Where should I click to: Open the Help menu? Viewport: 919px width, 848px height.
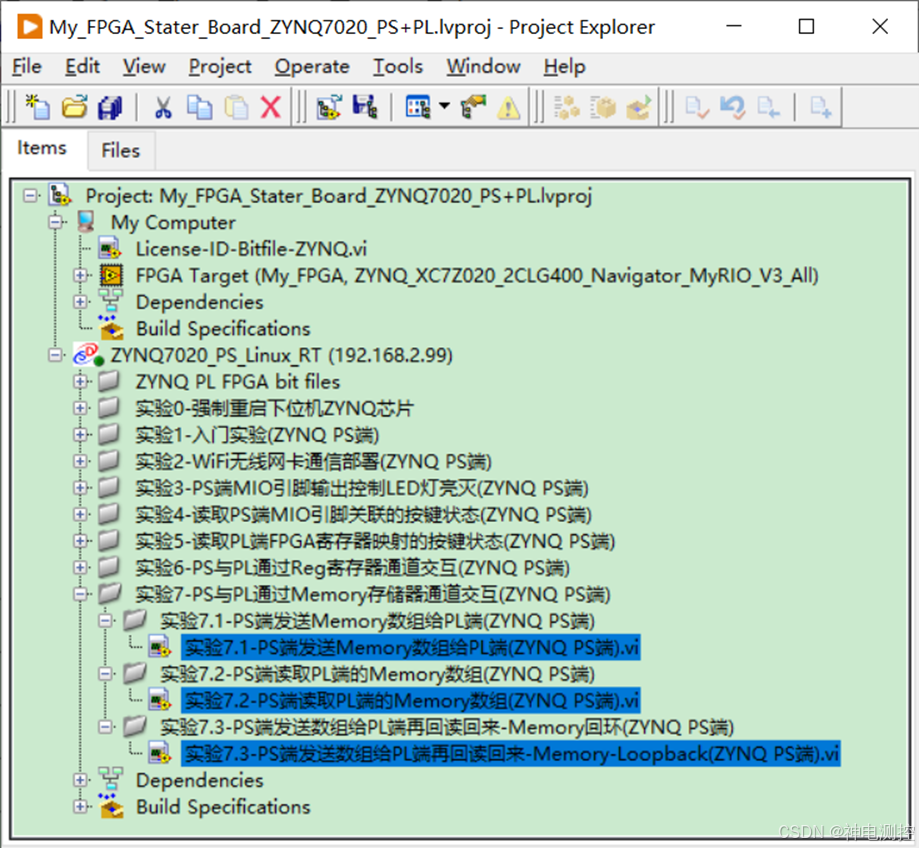[x=564, y=66]
